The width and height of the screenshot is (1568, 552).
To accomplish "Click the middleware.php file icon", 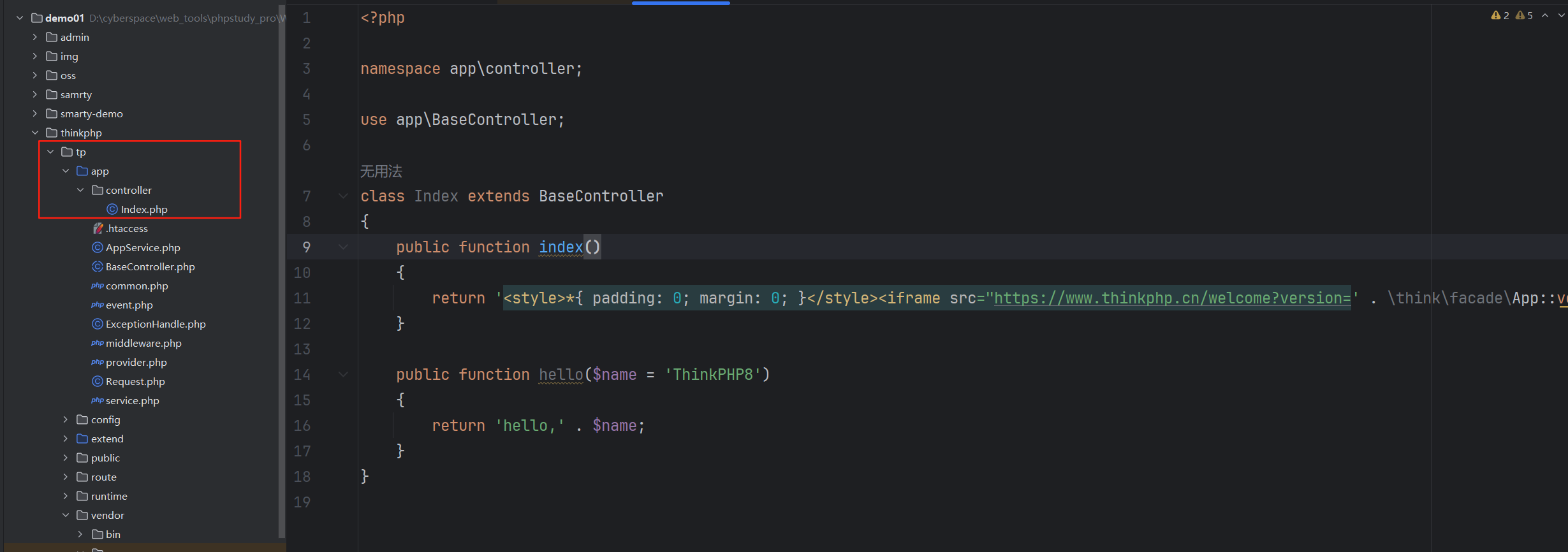I will (98, 343).
